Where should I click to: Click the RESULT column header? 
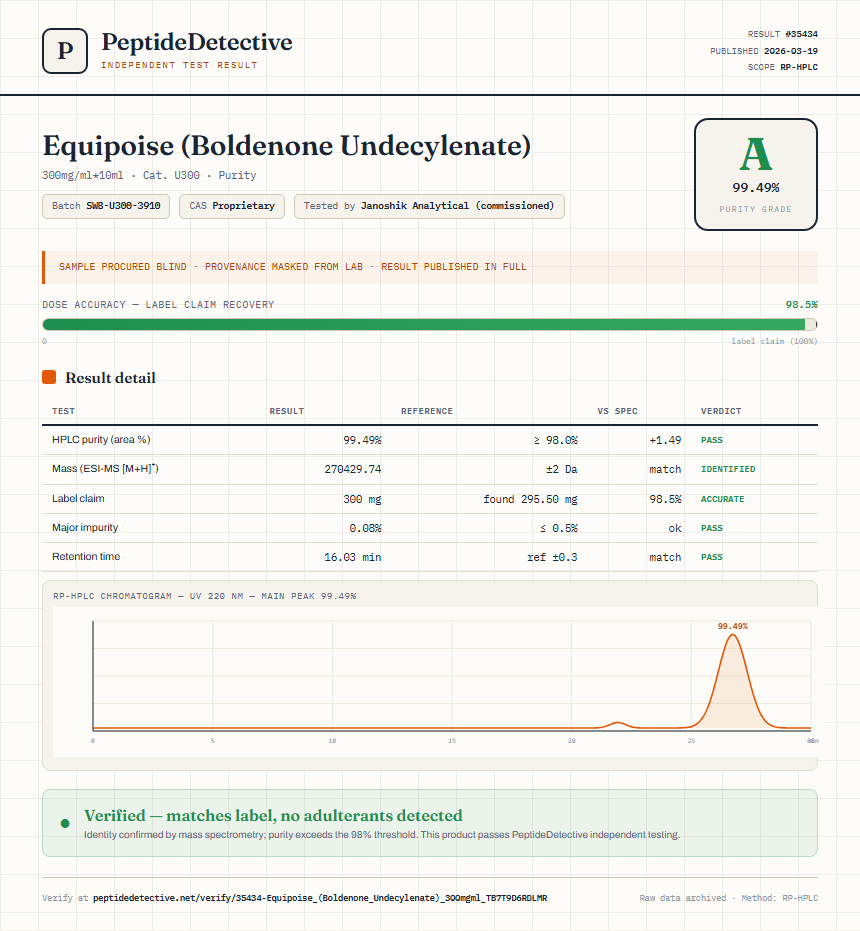coord(287,411)
